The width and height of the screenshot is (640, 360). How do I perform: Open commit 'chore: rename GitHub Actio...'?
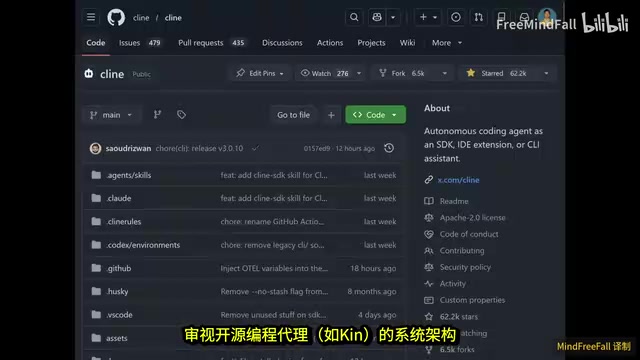272,222
